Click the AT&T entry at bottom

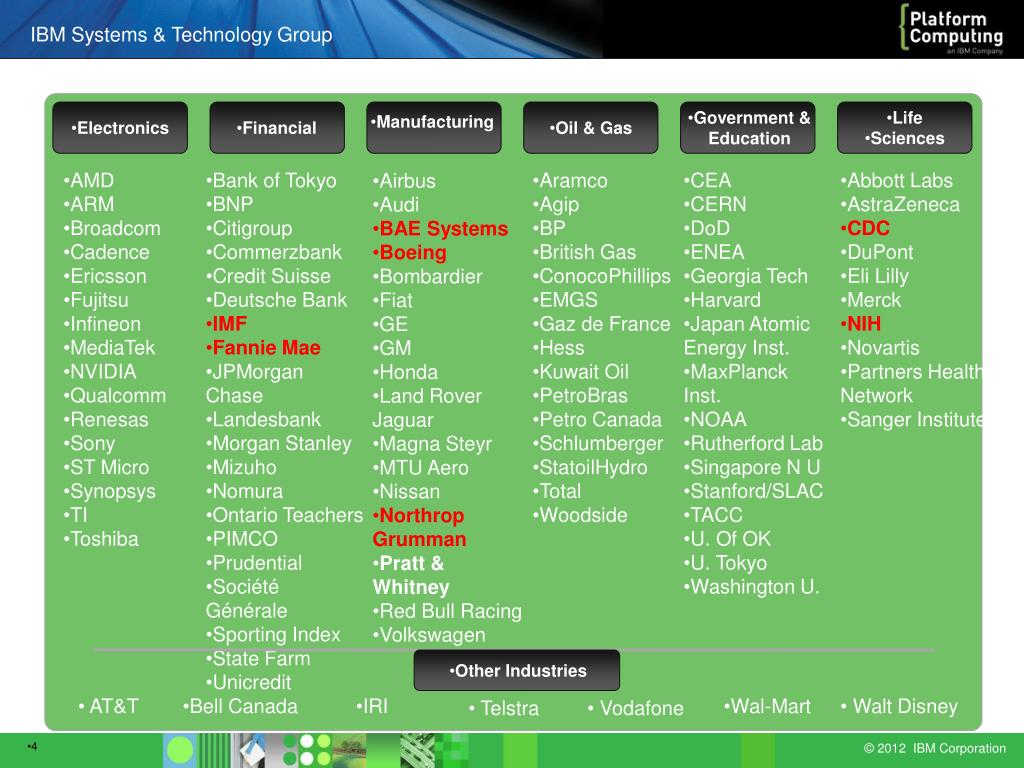108,706
